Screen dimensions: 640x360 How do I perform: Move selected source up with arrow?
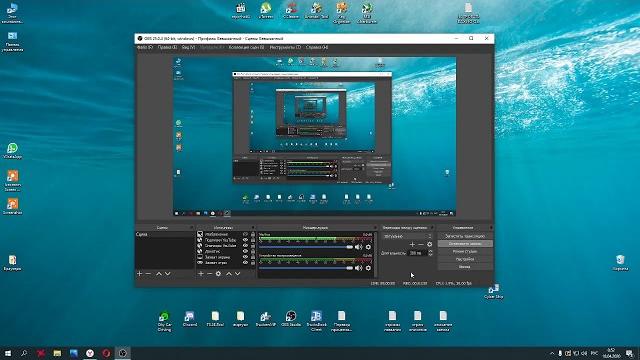tap(229, 273)
